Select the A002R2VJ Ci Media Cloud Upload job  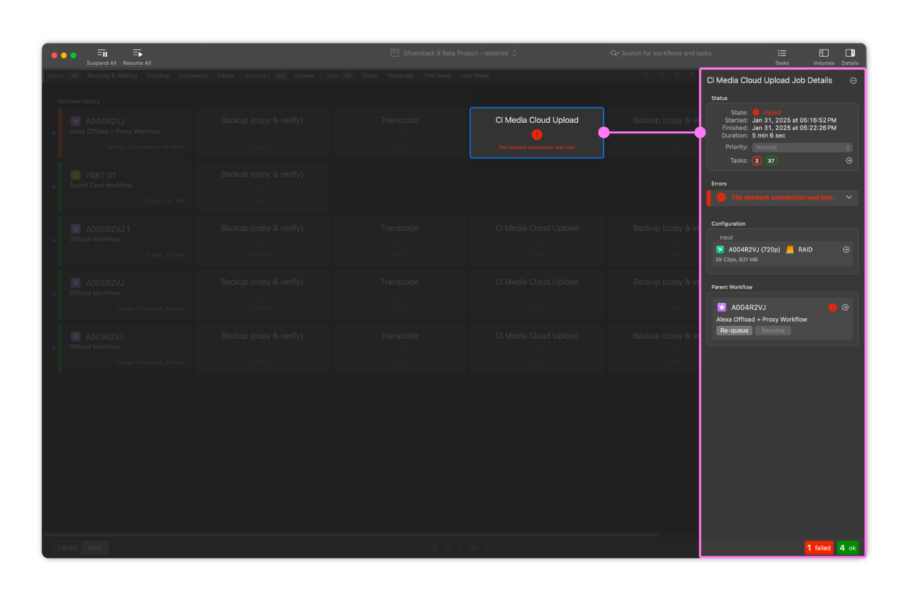coord(537,294)
